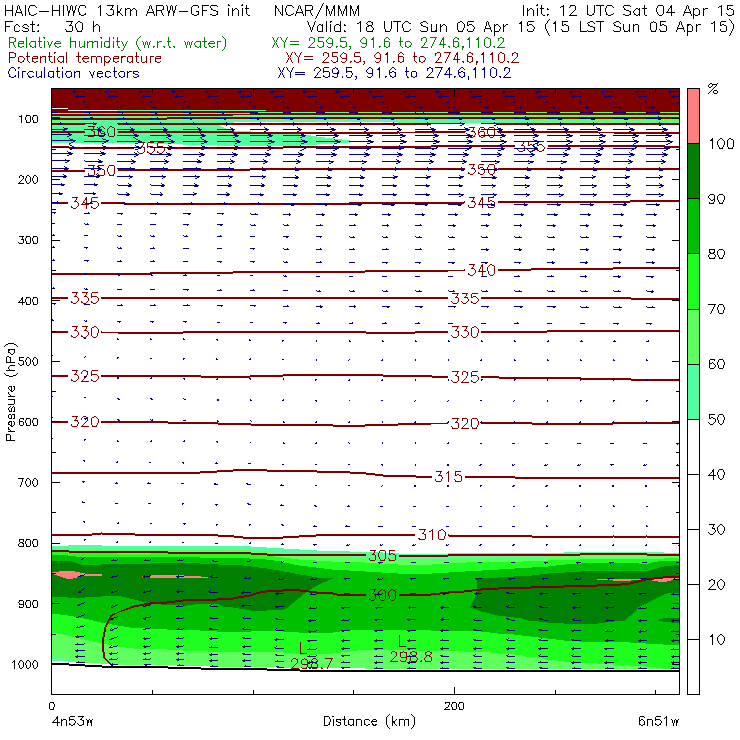Click the blue XY= 259.5, 91.6 coordinates line
The width and height of the screenshot is (740, 740).
[394, 73]
